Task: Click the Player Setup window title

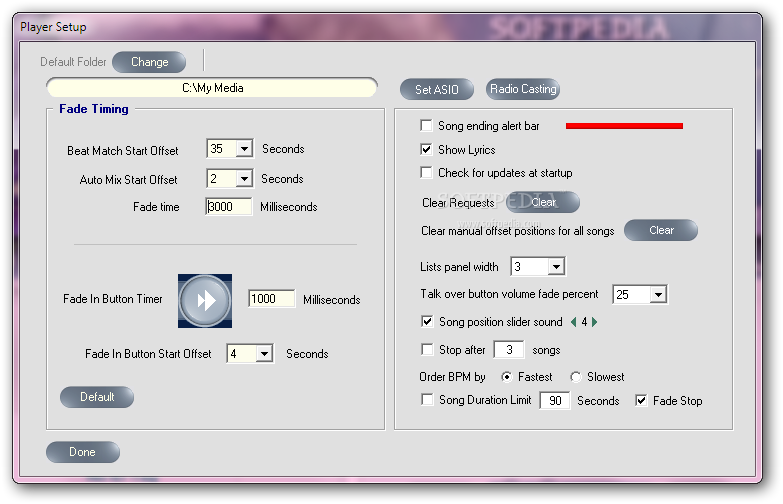Action: (53, 27)
